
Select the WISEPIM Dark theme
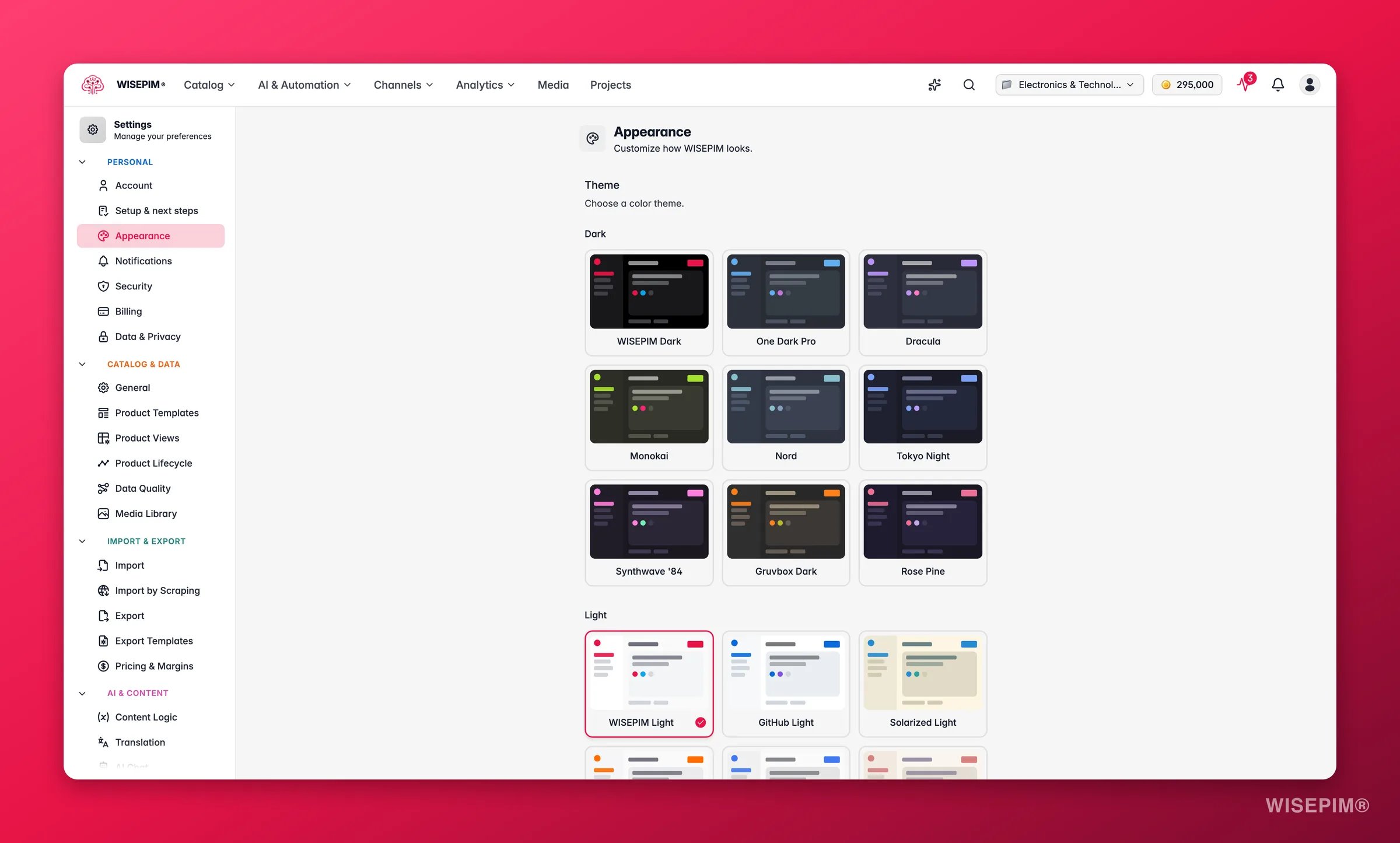click(649, 303)
